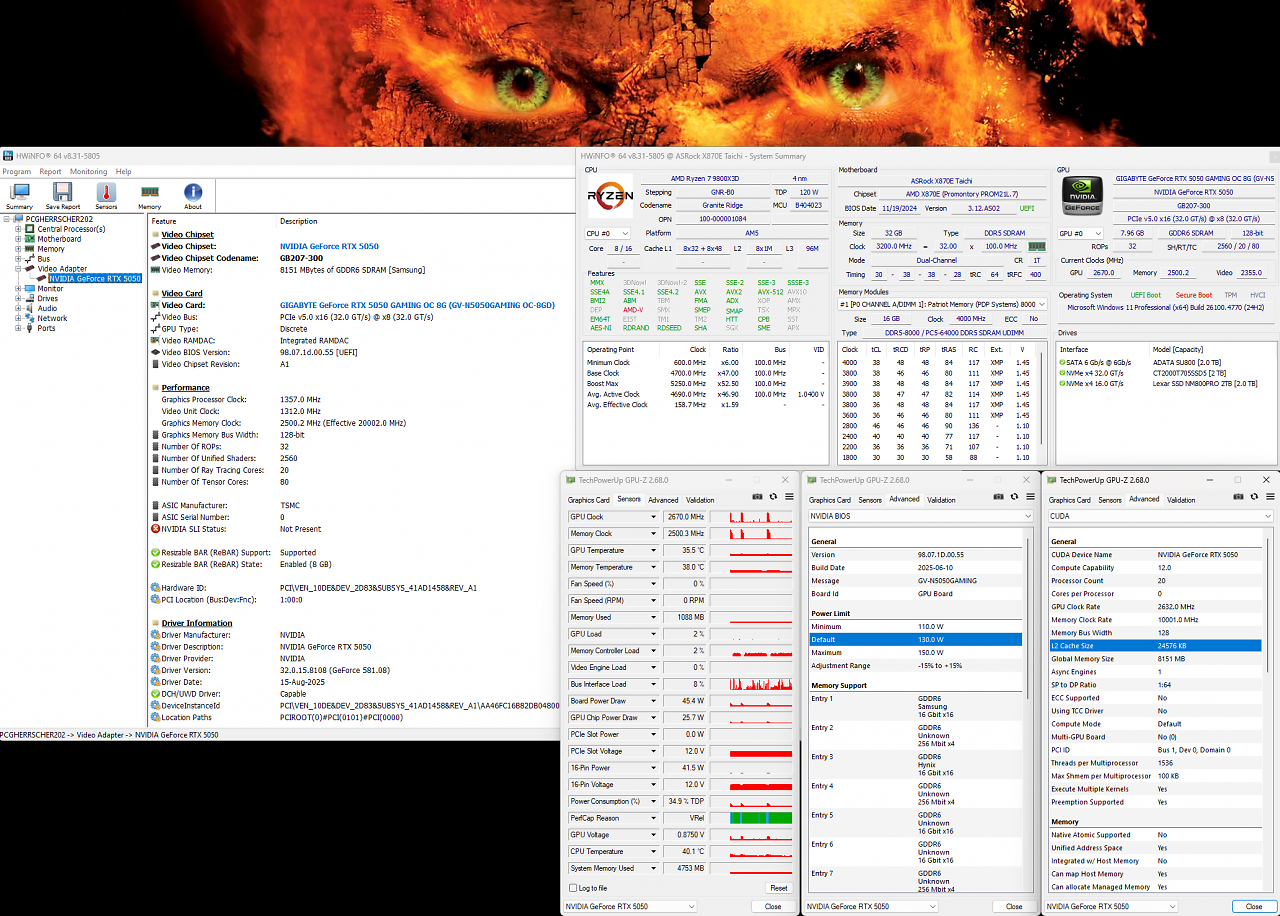Viewport: 1280px width, 916px height.
Task: Click Close button in CUDA GPU-Z window
Action: tap(1254, 906)
